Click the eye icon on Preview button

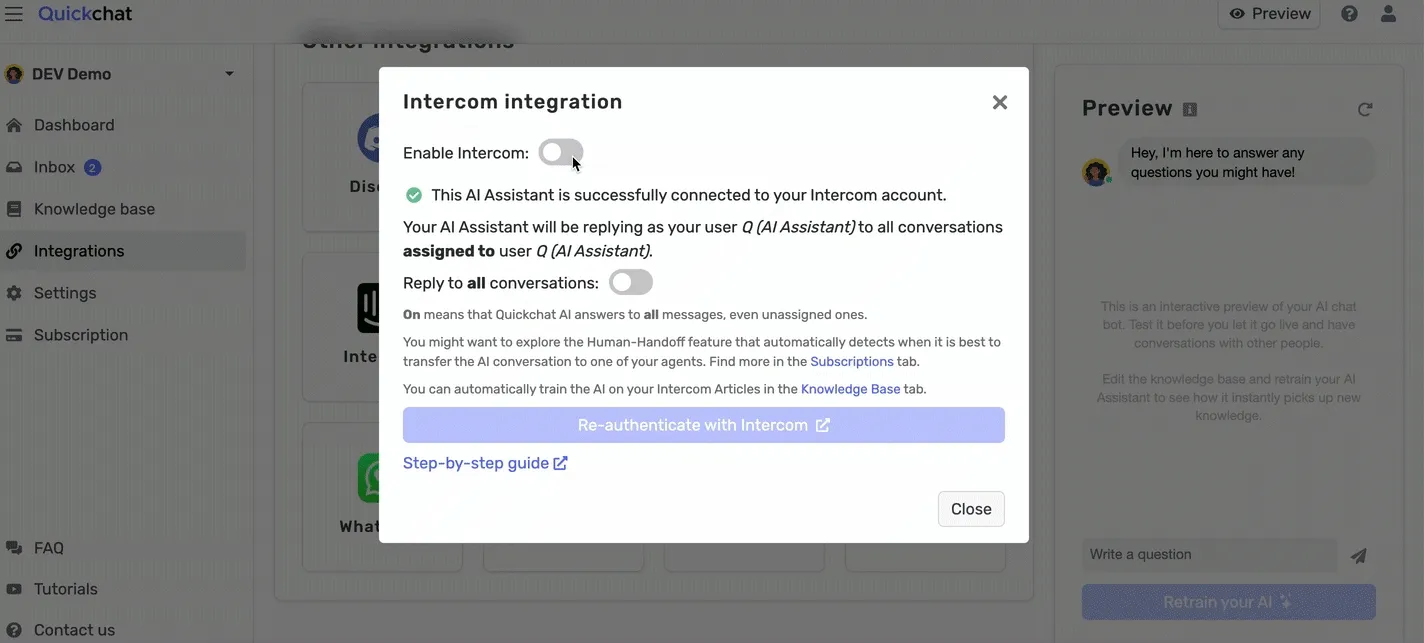[x=1237, y=14]
